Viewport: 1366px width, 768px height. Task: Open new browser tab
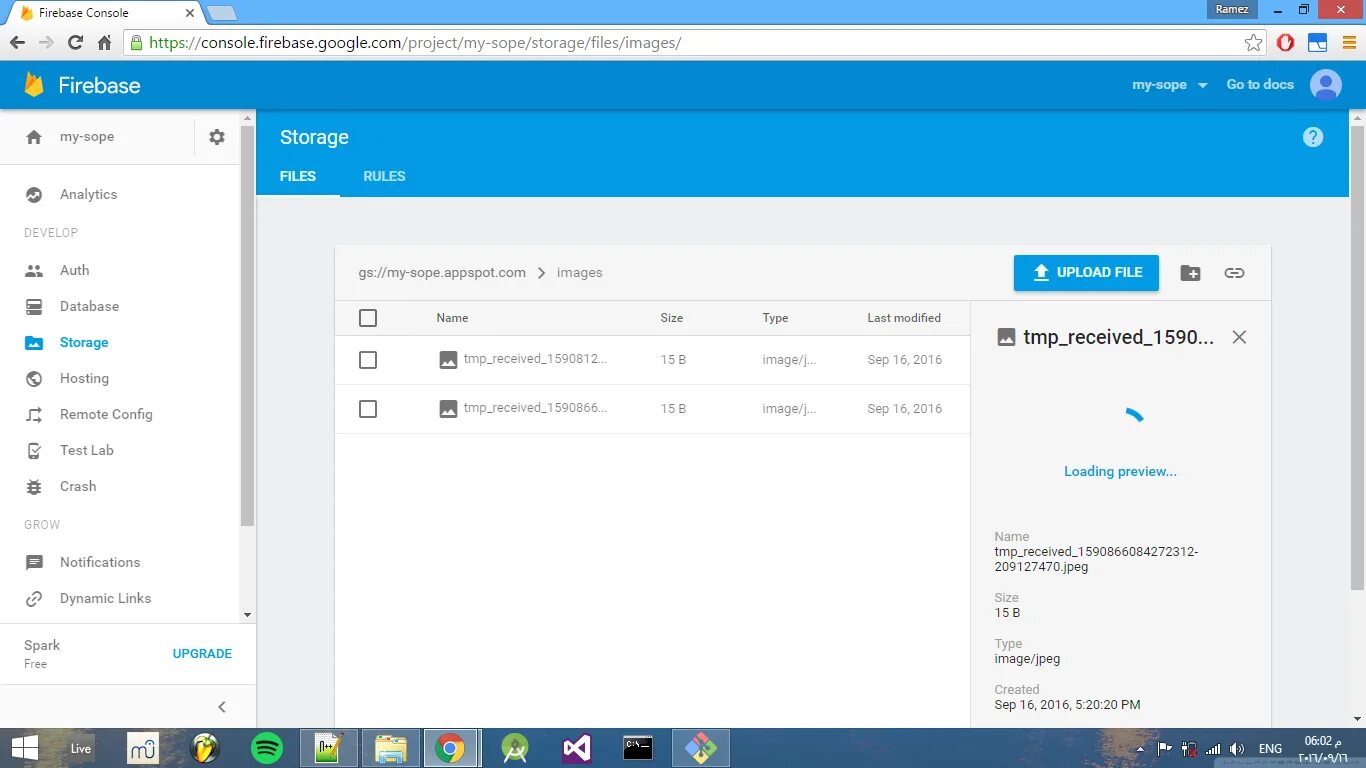pos(222,13)
